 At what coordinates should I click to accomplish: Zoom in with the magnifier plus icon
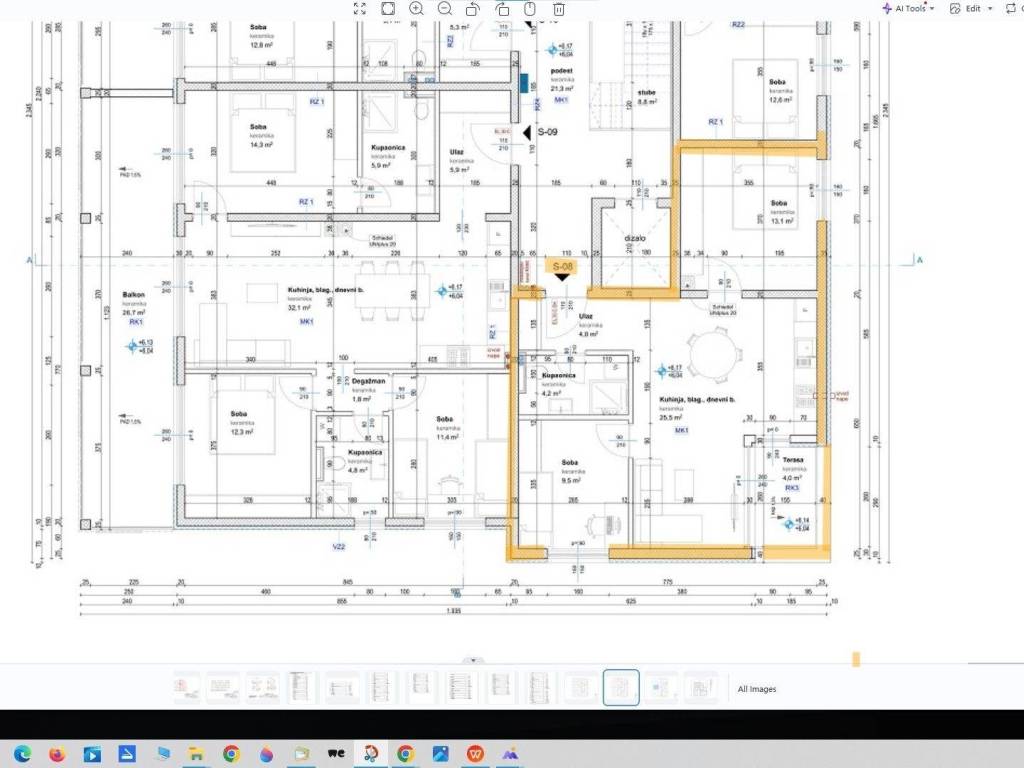[x=416, y=8]
